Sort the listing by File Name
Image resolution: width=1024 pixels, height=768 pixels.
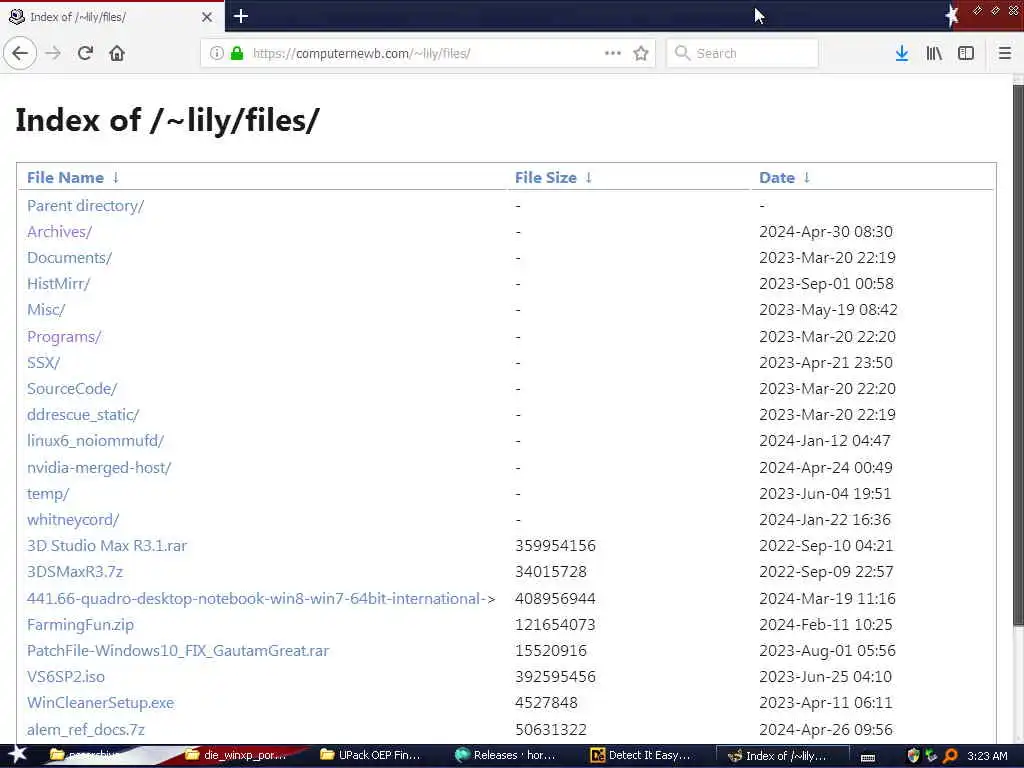(x=65, y=178)
